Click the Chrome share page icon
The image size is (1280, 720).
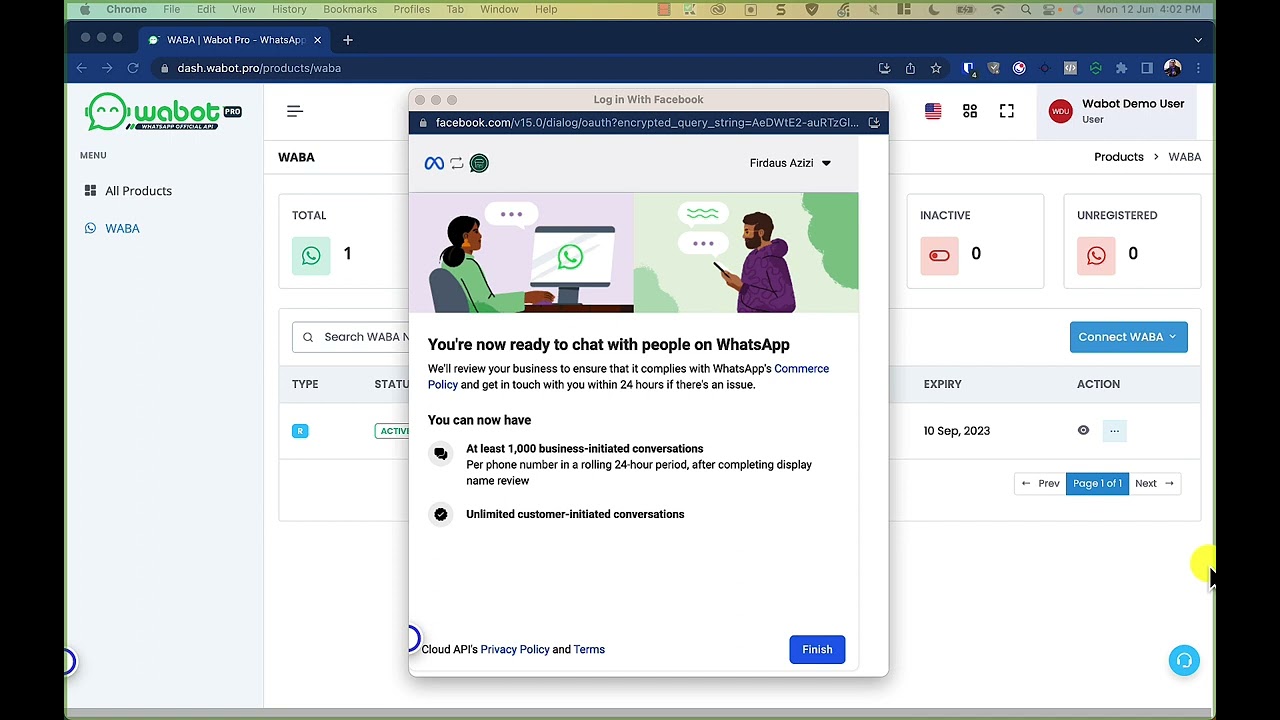(910, 68)
